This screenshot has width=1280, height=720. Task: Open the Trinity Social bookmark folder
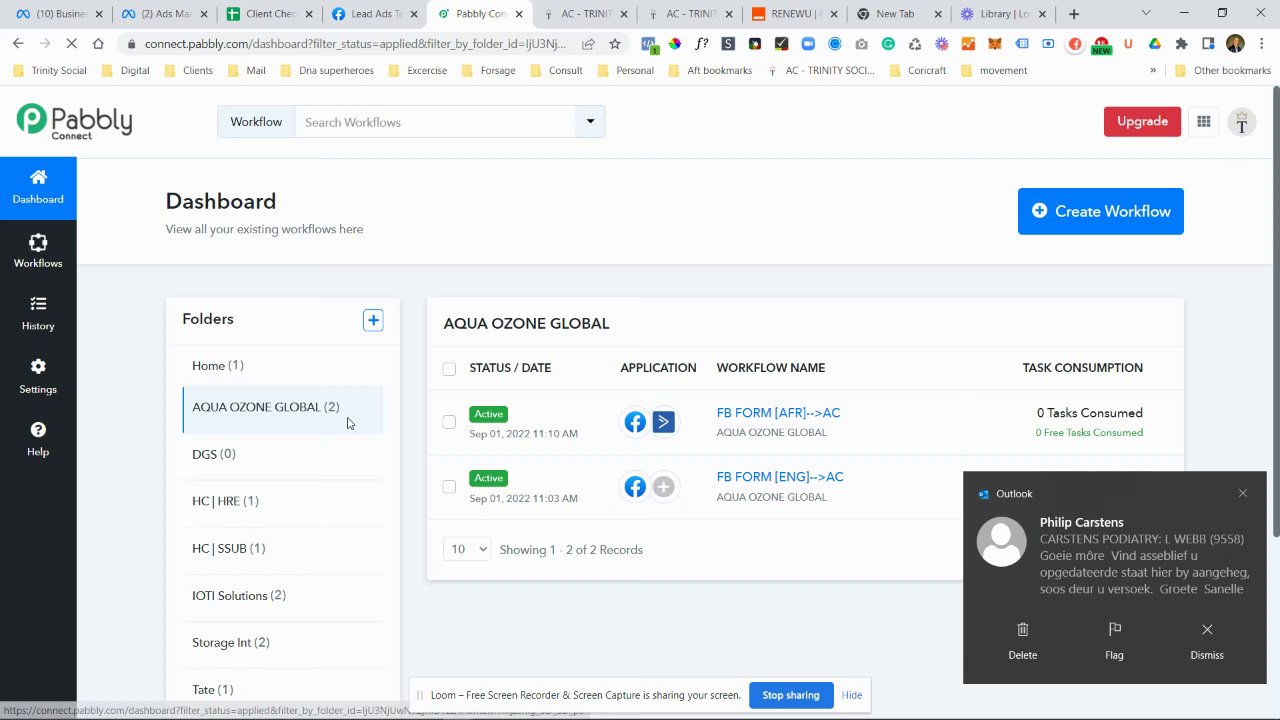pos(50,71)
